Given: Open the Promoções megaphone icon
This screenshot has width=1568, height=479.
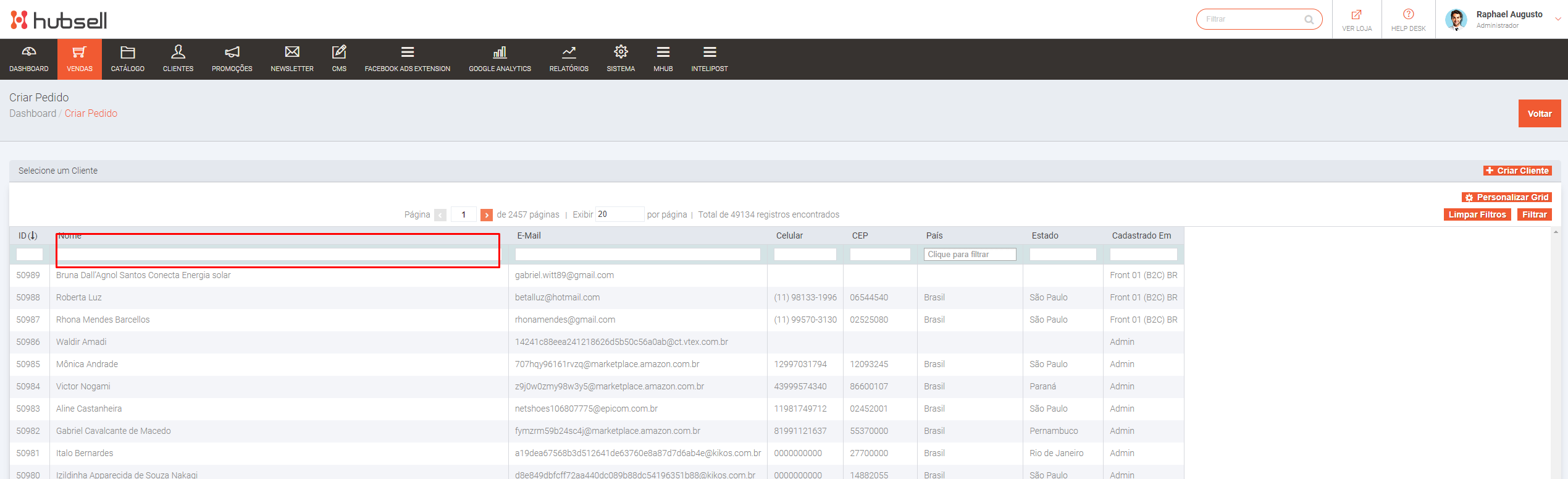Looking at the screenshot, I should 232,52.
